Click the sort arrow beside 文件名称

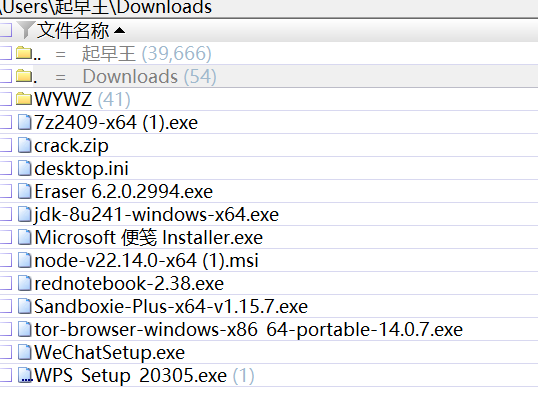click(x=119, y=31)
